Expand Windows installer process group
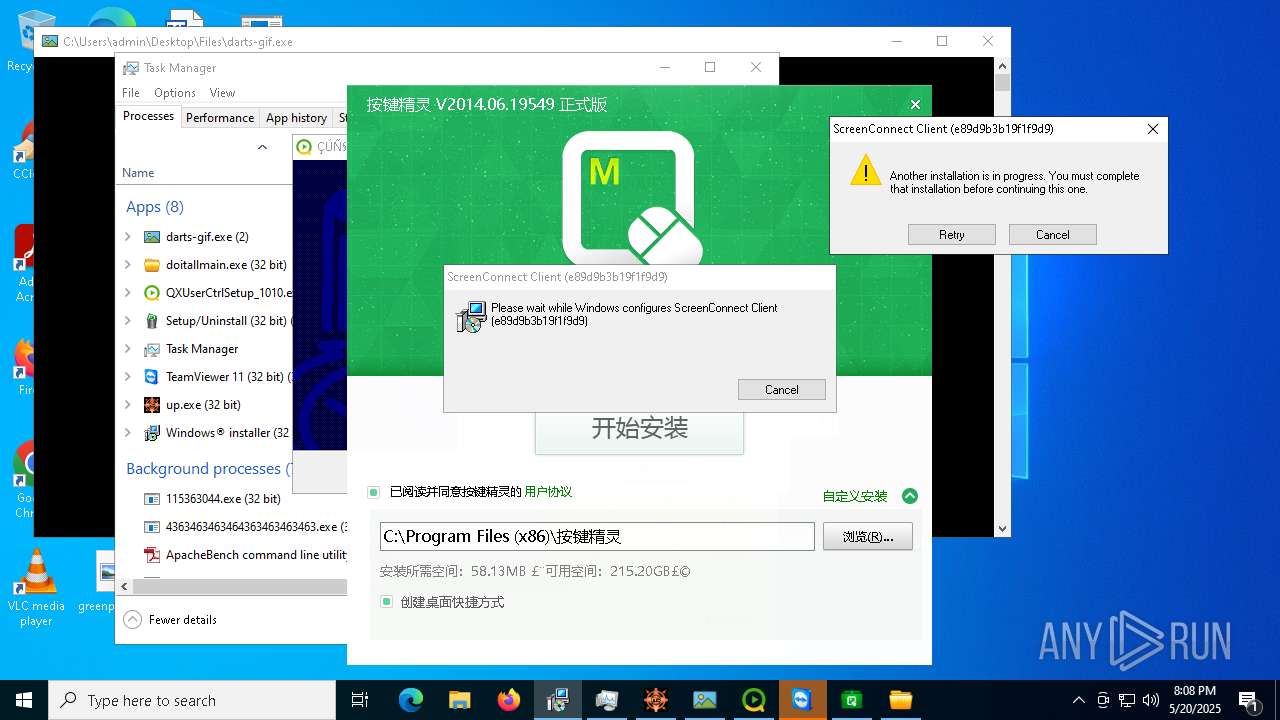This screenshot has width=1280, height=720. [x=128, y=433]
